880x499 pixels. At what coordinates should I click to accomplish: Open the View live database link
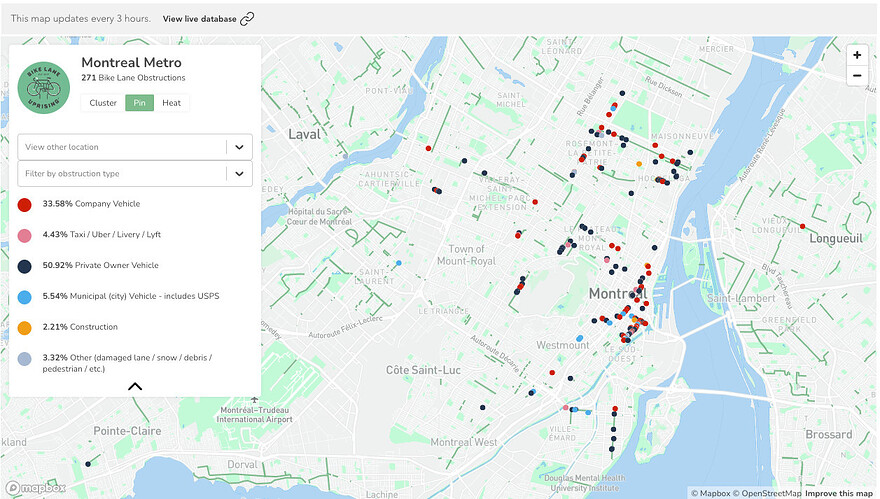tap(200, 19)
